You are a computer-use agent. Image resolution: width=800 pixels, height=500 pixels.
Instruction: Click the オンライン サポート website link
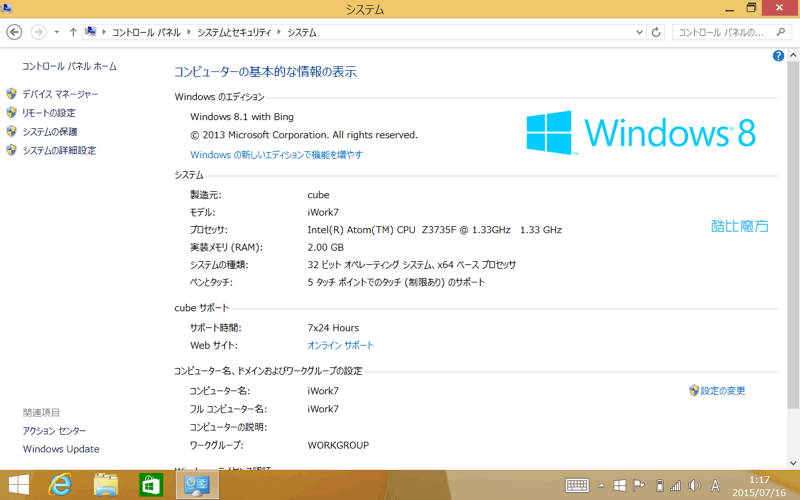(340, 345)
